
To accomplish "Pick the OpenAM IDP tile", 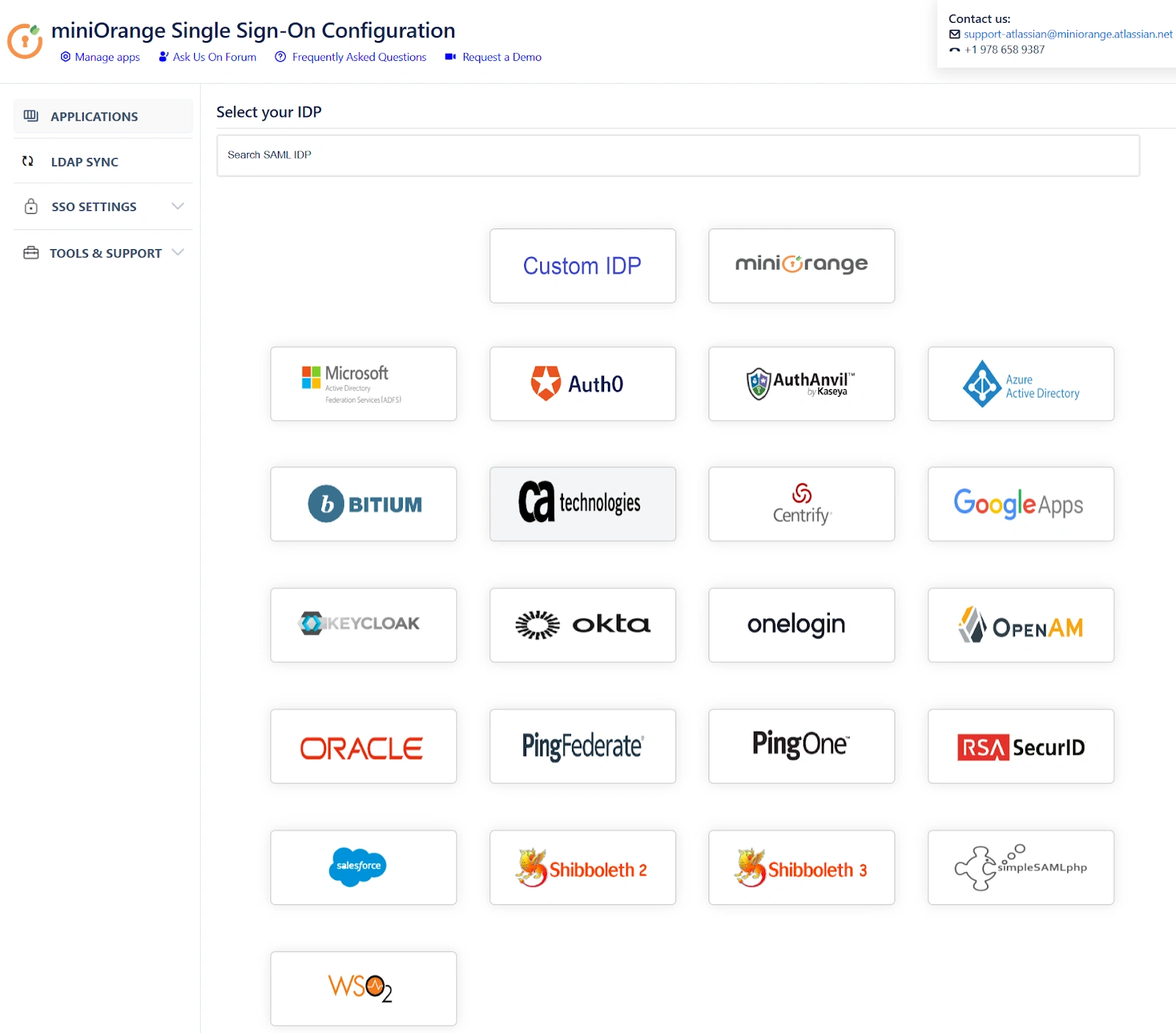I will pos(1021,625).
